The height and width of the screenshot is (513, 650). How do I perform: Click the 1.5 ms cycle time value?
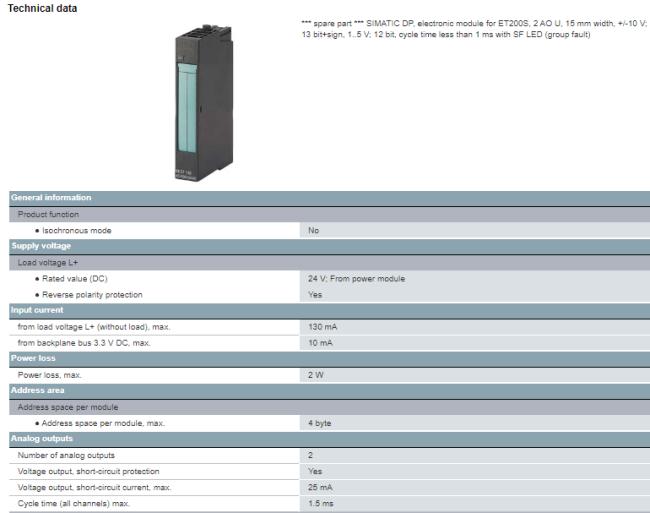click(319, 503)
